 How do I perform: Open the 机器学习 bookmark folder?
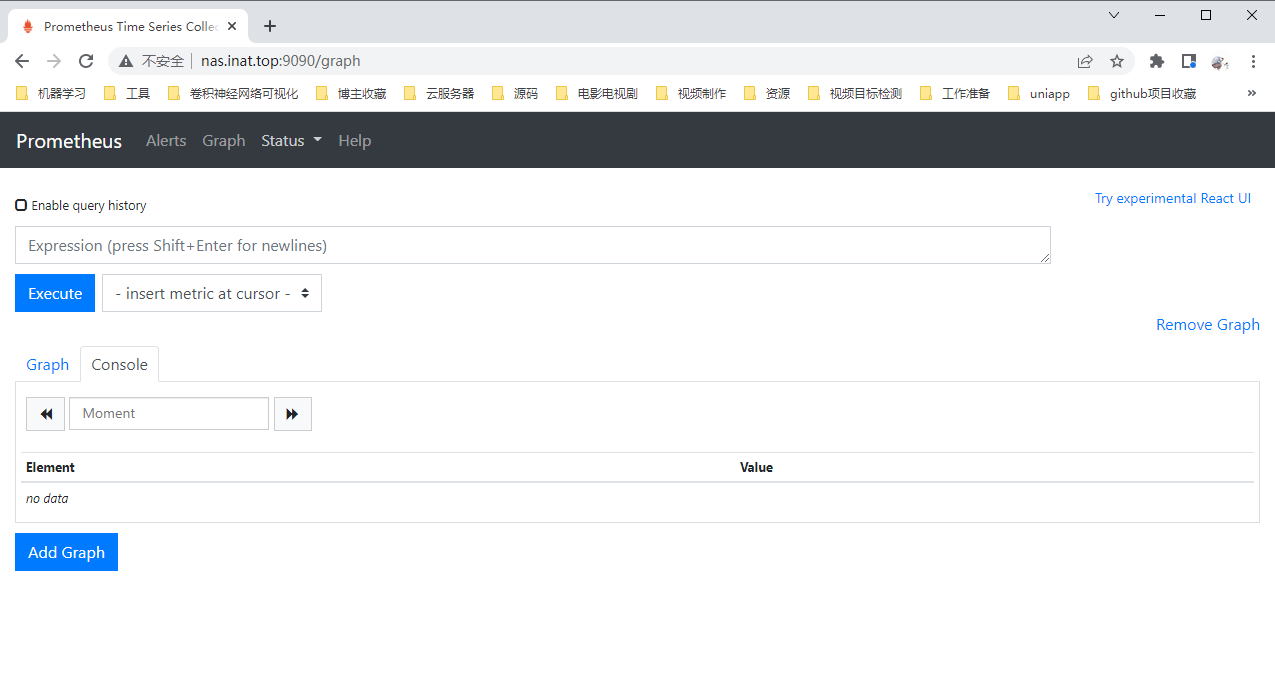(51, 93)
